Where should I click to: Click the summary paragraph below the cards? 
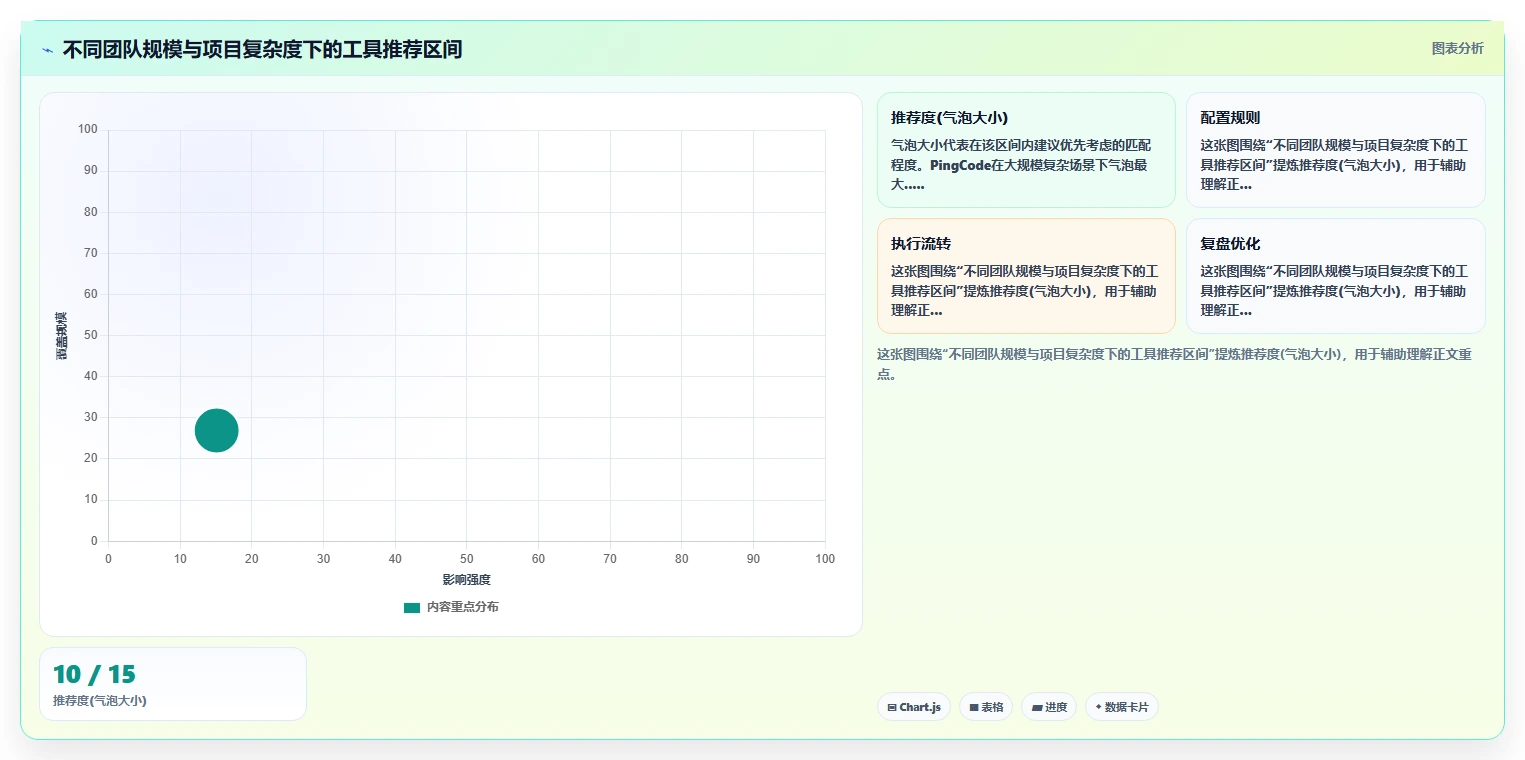click(x=1174, y=364)
